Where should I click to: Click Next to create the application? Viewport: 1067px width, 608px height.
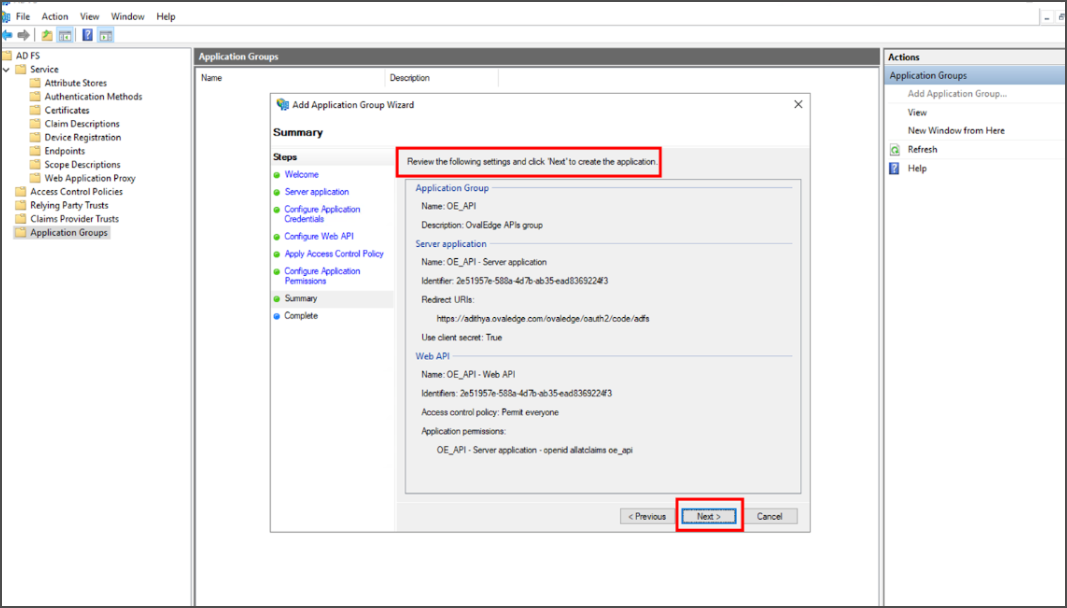point(708,516)
